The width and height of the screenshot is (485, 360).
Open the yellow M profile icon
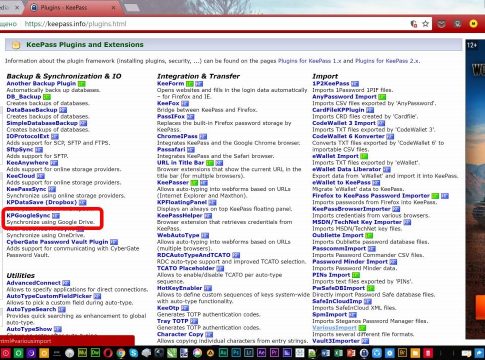pos(473,24)
